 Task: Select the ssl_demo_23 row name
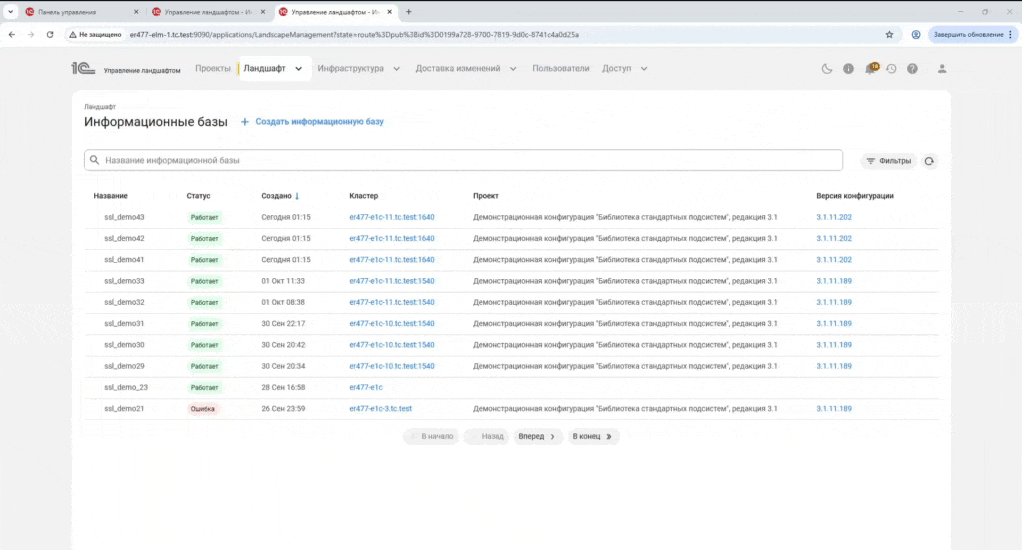pyautogui.click(x=126, y=387)
